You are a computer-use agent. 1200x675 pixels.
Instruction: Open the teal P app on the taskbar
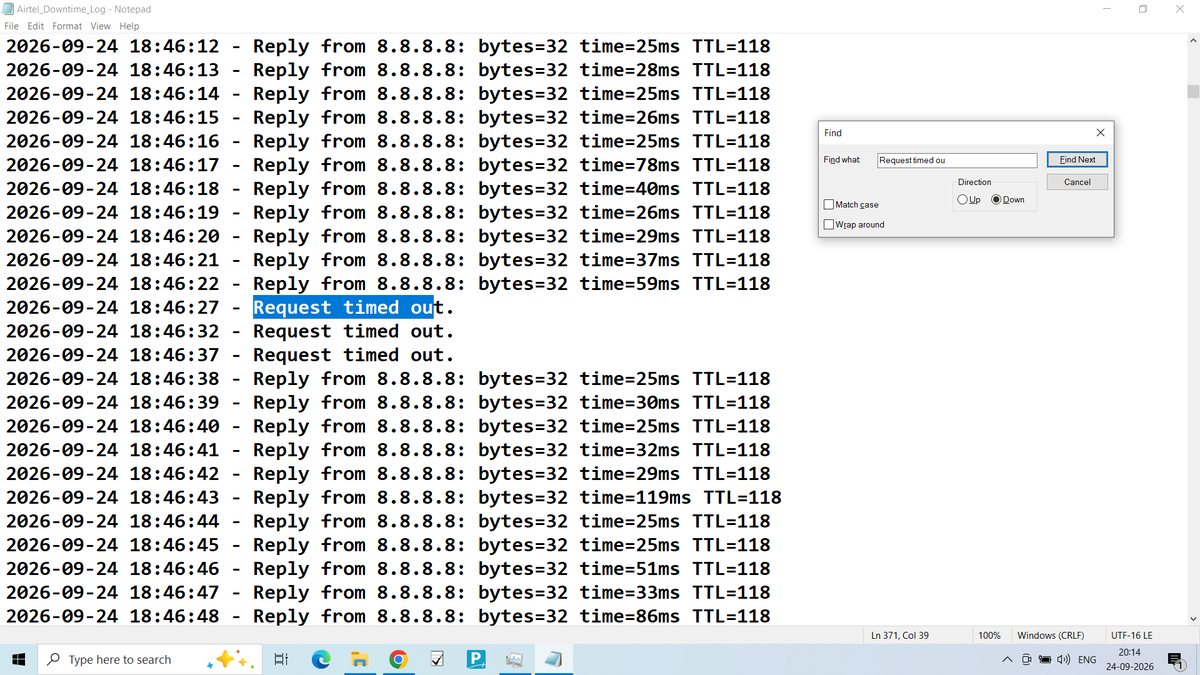click(476, 659)
